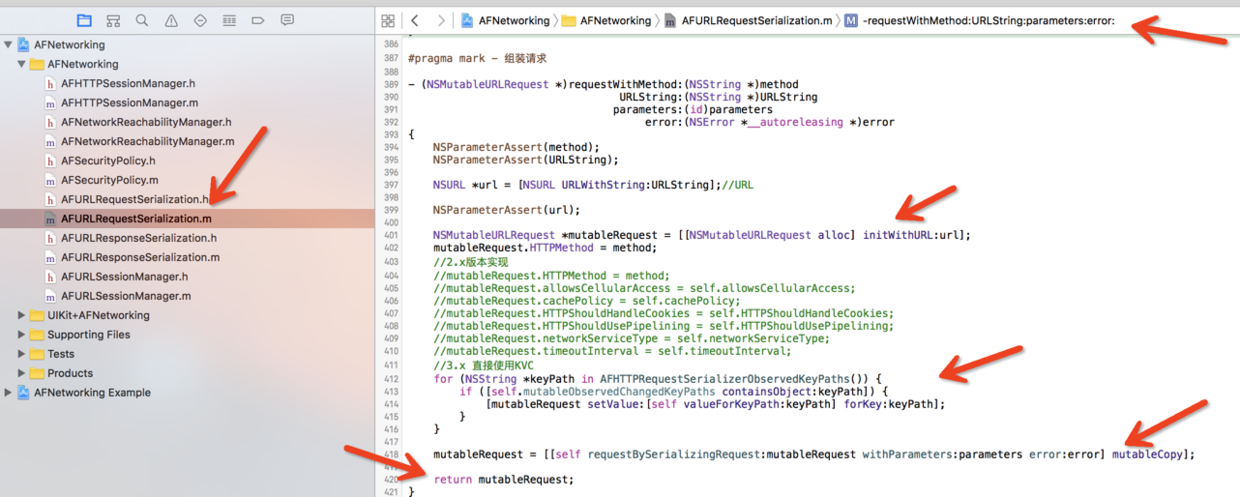Go back with the left chevron
The image size is (1240, 497).
(x=415, y=20)
